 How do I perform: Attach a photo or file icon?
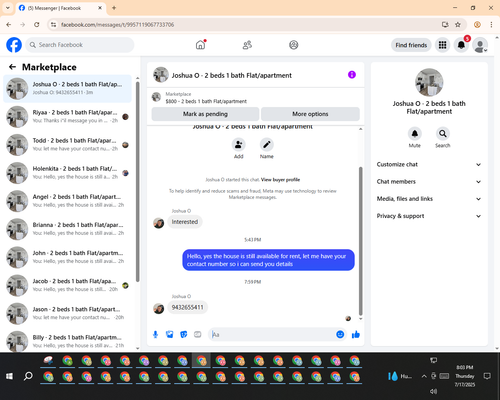[170, 334]
